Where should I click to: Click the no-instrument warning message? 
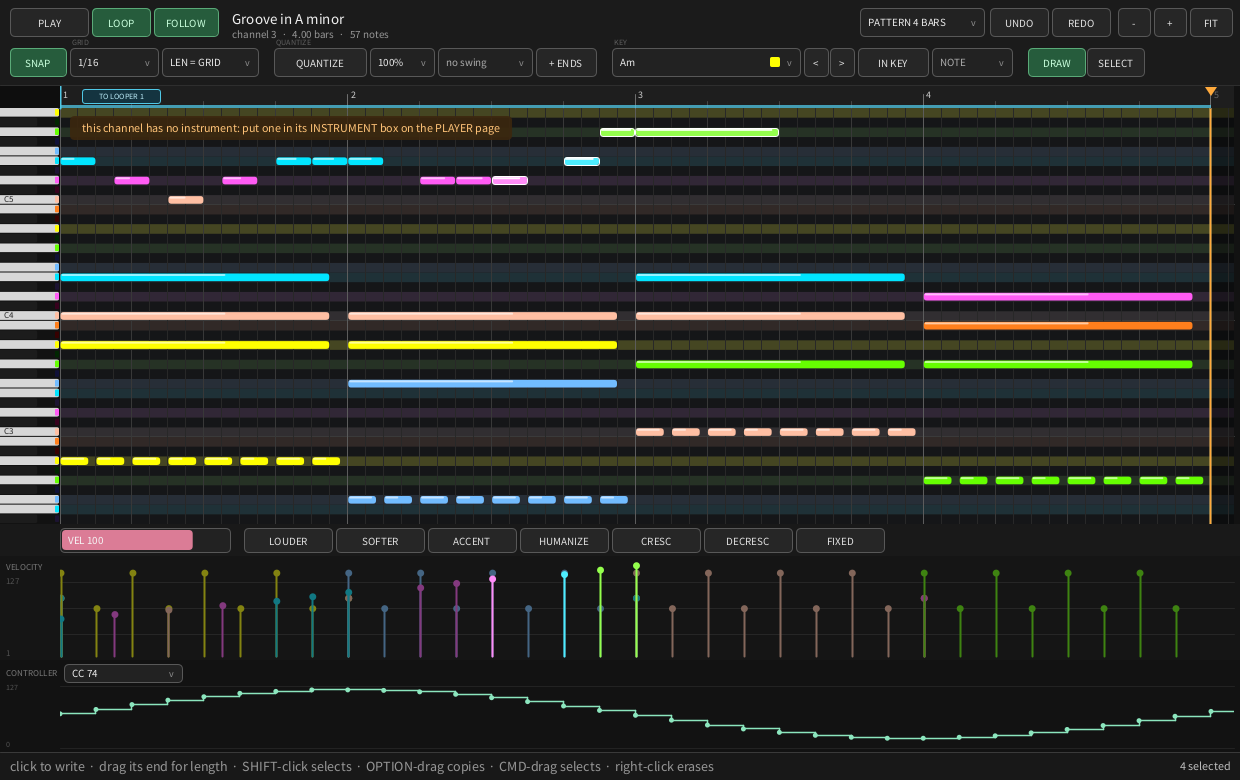291,128
